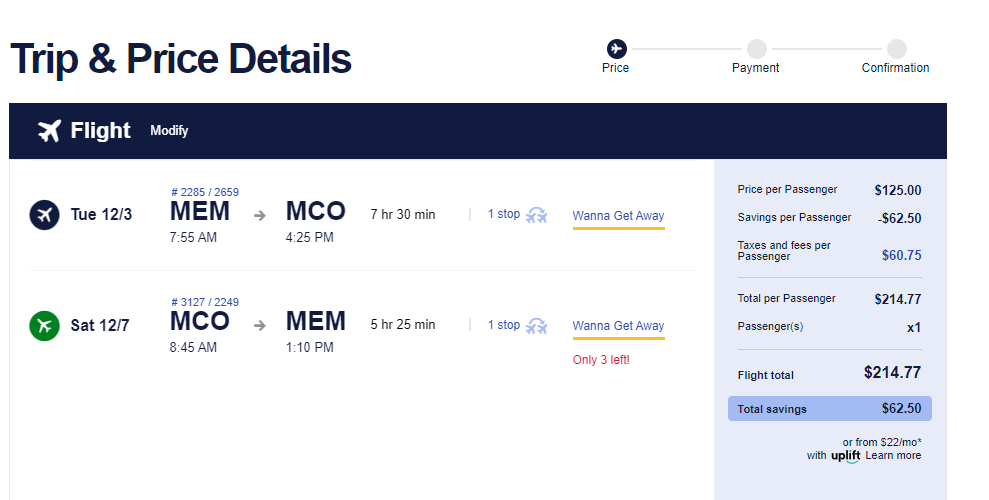Click the plane-change icon on Sat 12/7 flight

(538, 325)
